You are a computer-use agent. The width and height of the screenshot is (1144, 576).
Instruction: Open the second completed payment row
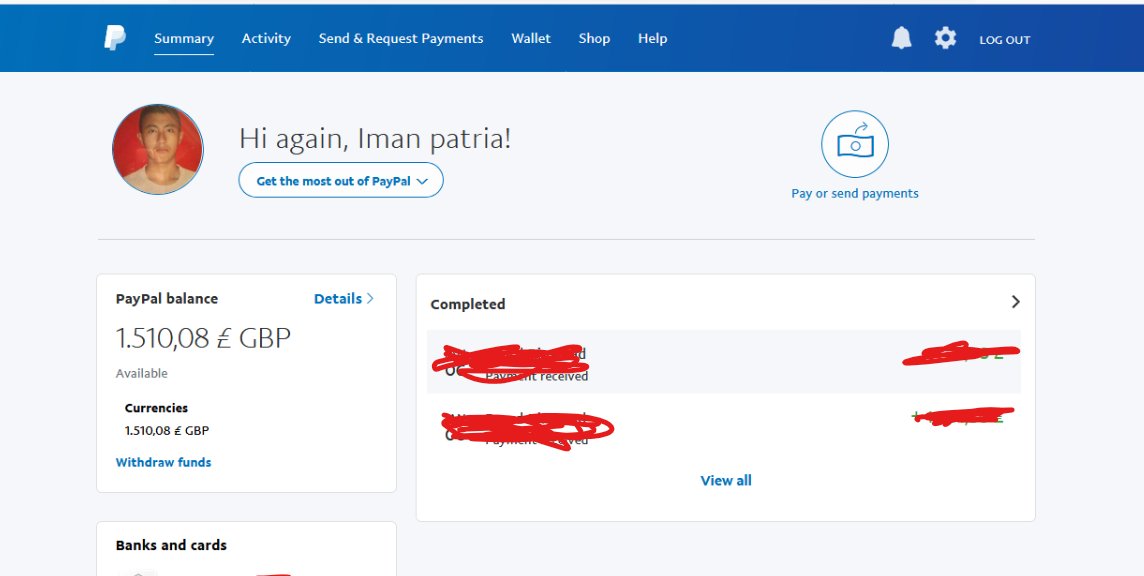pyautogui.click(x=724, y=426)
